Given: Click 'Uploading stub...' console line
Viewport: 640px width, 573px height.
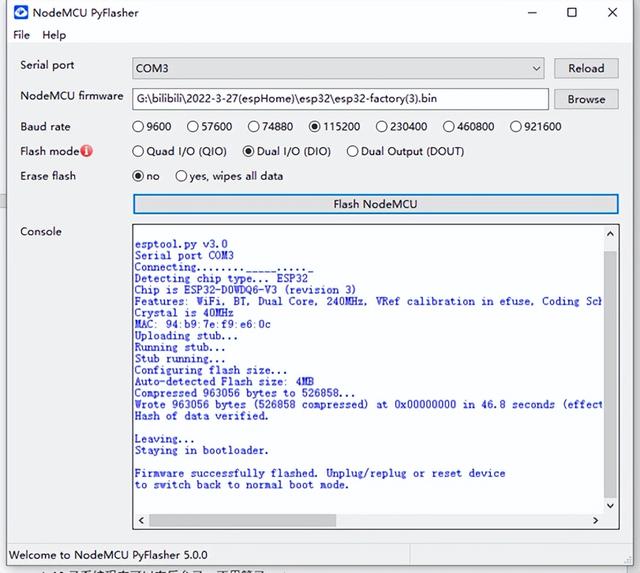Looking at the screenshot, I should click(x=186, y=336).
